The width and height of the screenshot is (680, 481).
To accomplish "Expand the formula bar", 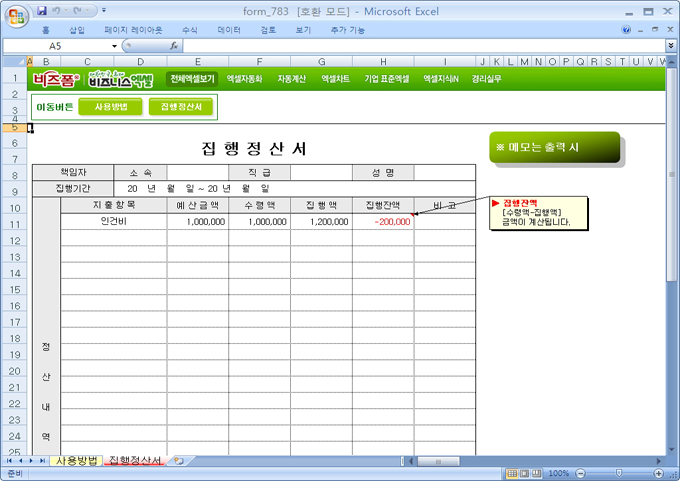I will (x=670, y=46).
